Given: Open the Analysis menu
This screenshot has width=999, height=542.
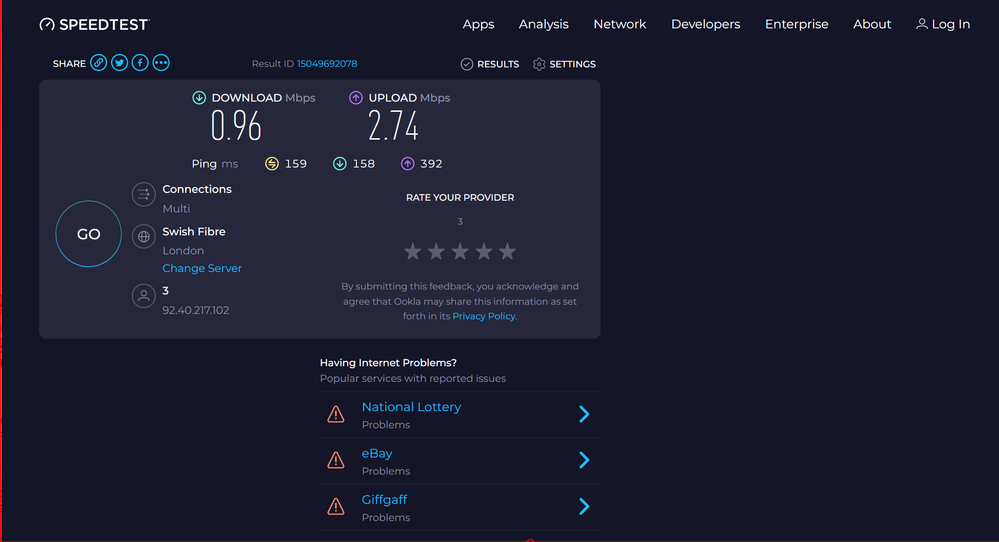Looking at the screenshot, I should tap(543, 24).
